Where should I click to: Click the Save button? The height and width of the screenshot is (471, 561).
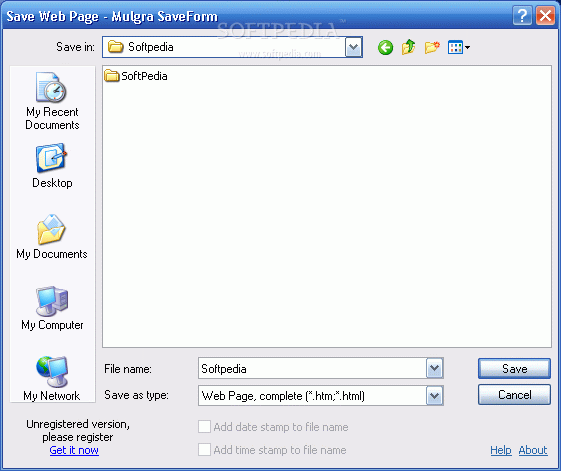[x=514, y=369]
